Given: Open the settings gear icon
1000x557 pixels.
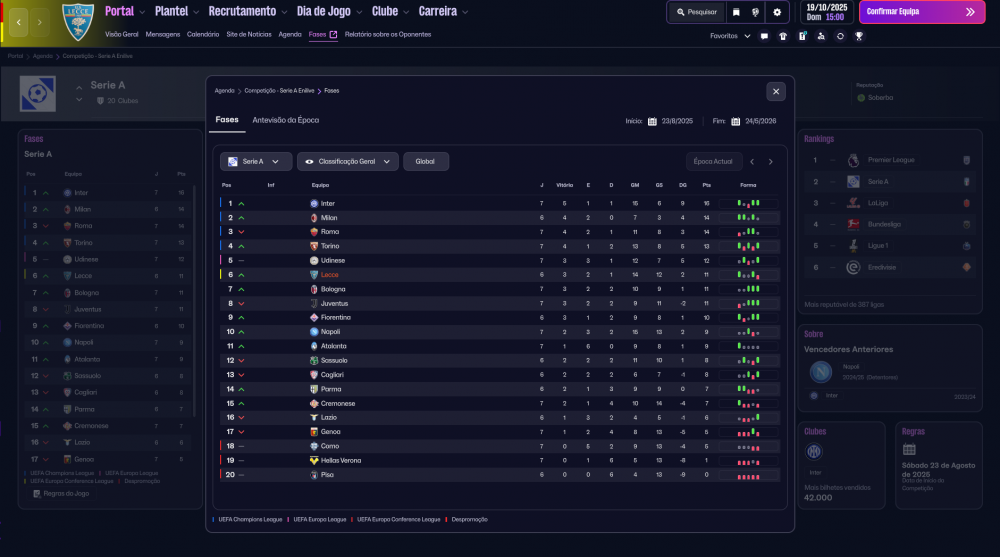Looking at the screenshot, I should coord(777,12).
